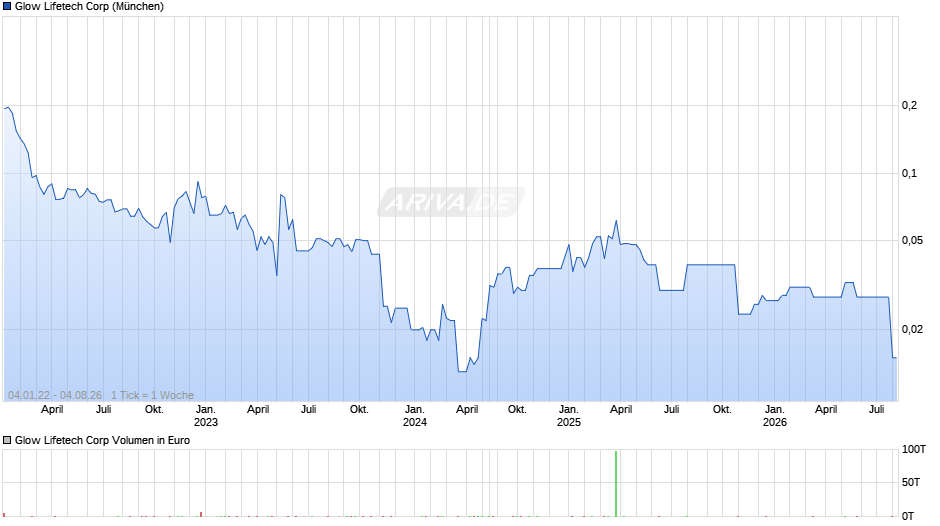Click the price line's final drop at chart end
Viewport: 940px width, 526px height.
click(891, 327)
